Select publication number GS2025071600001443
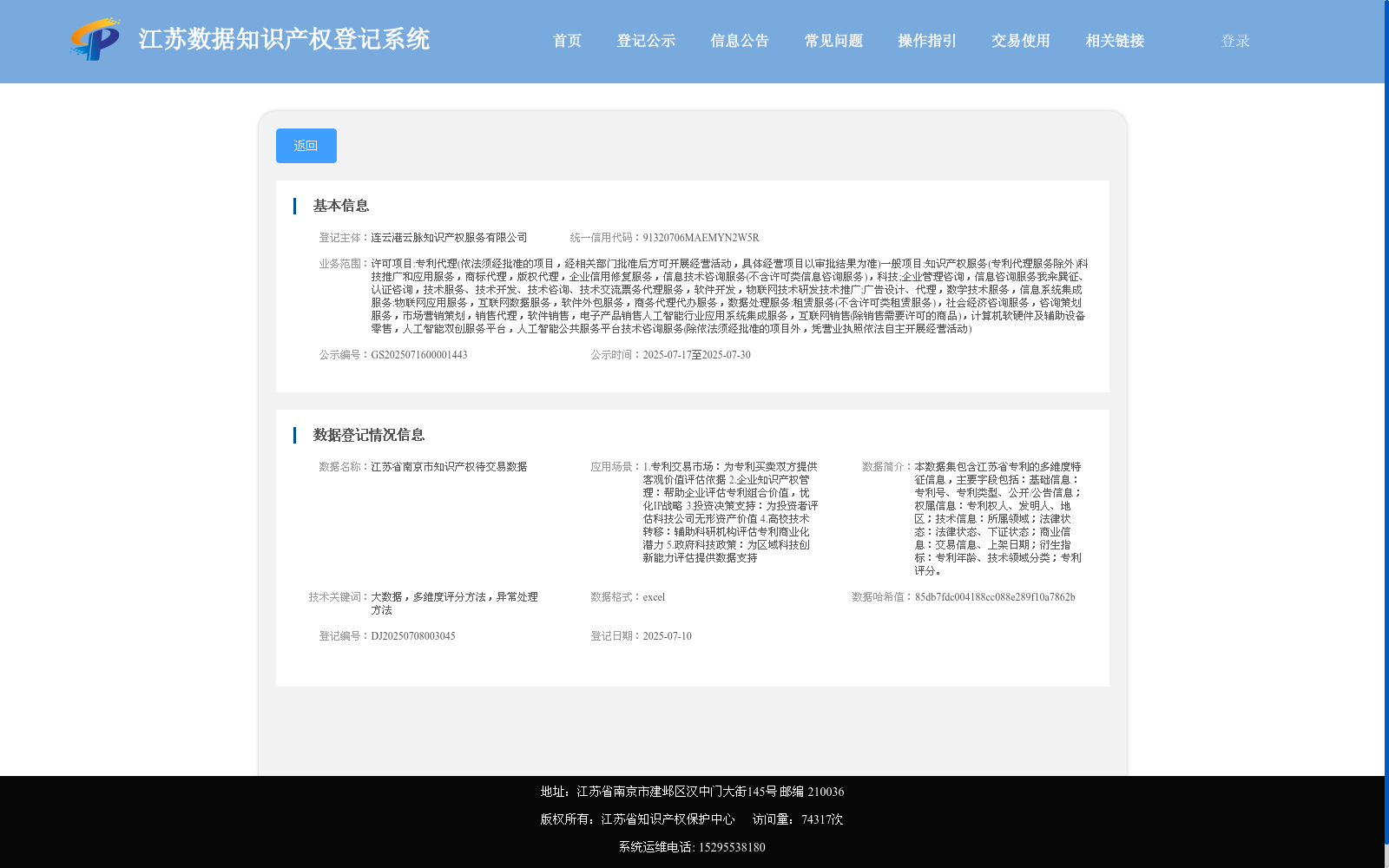This screenshot has width=1389, height=868. coord(419,355)
